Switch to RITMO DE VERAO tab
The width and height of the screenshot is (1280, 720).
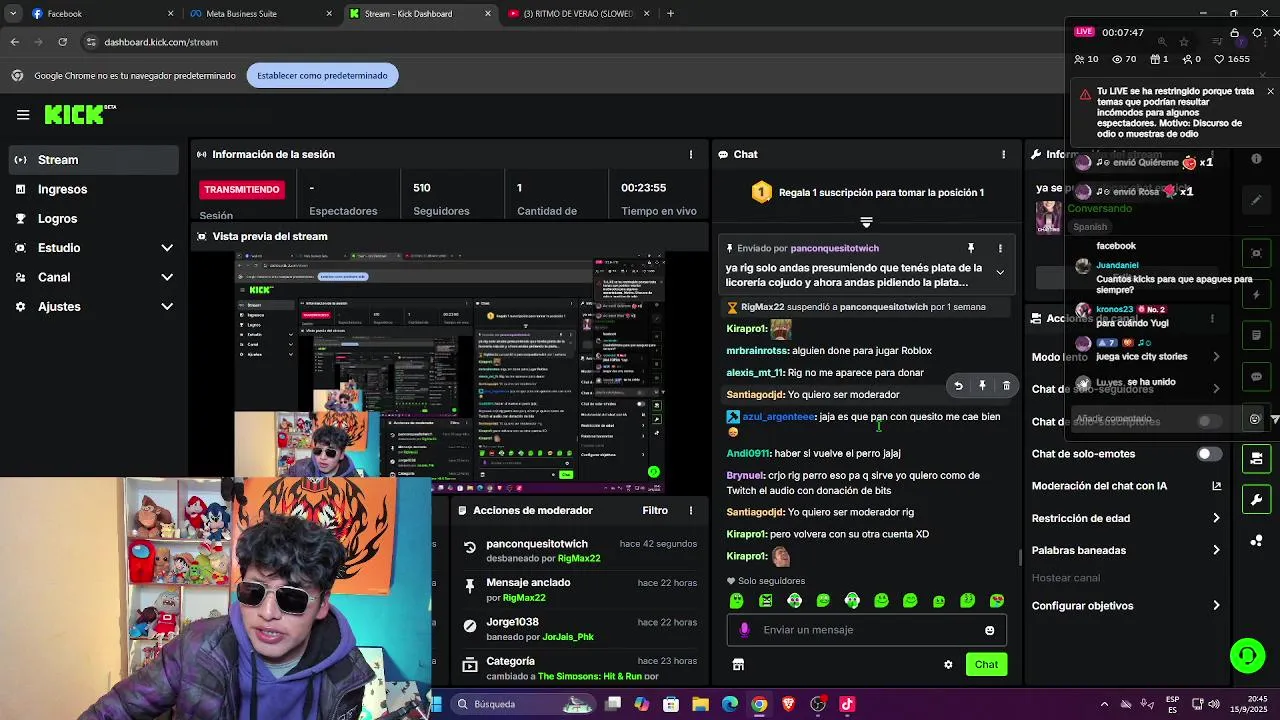click(580, 13)
